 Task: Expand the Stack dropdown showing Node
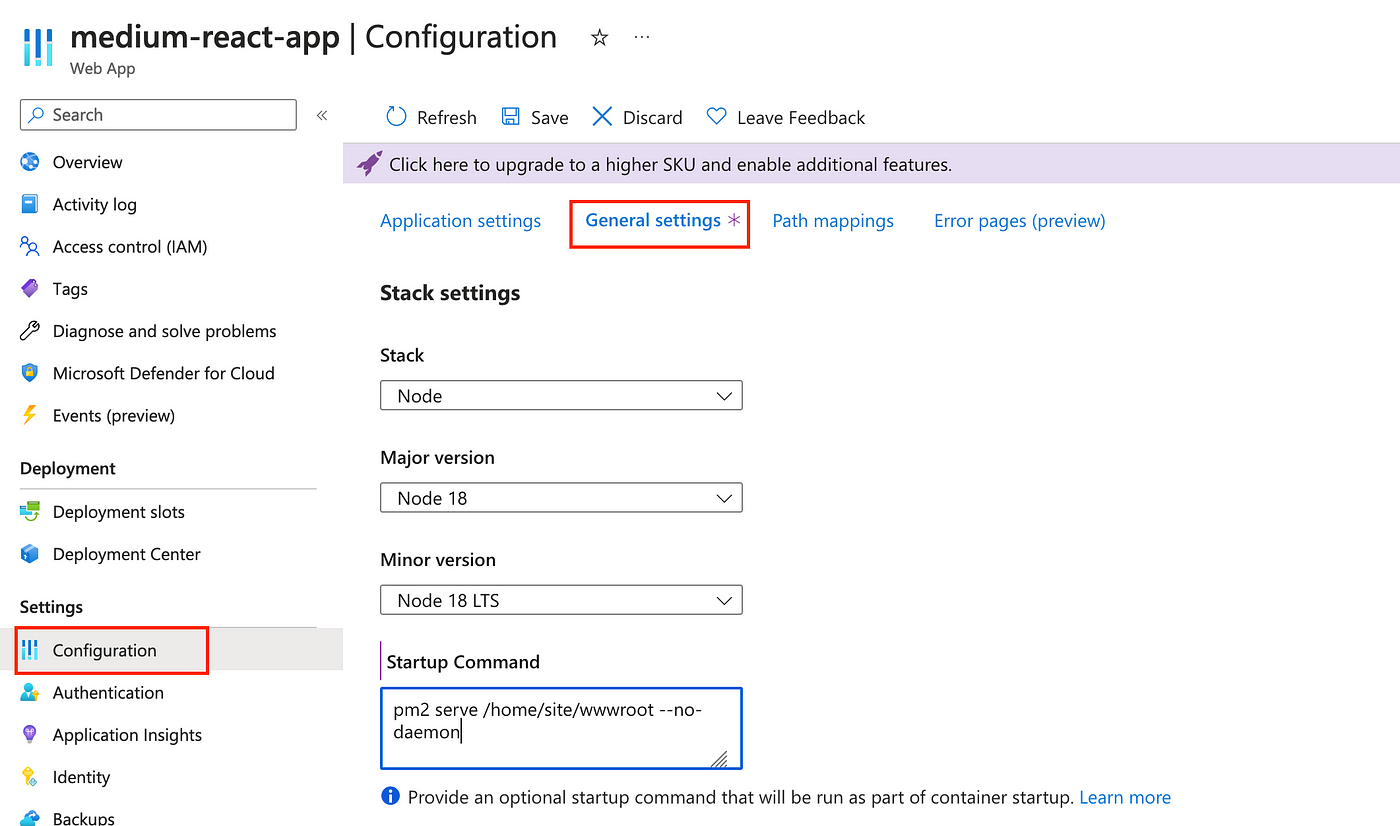click(x=561, y=396)
